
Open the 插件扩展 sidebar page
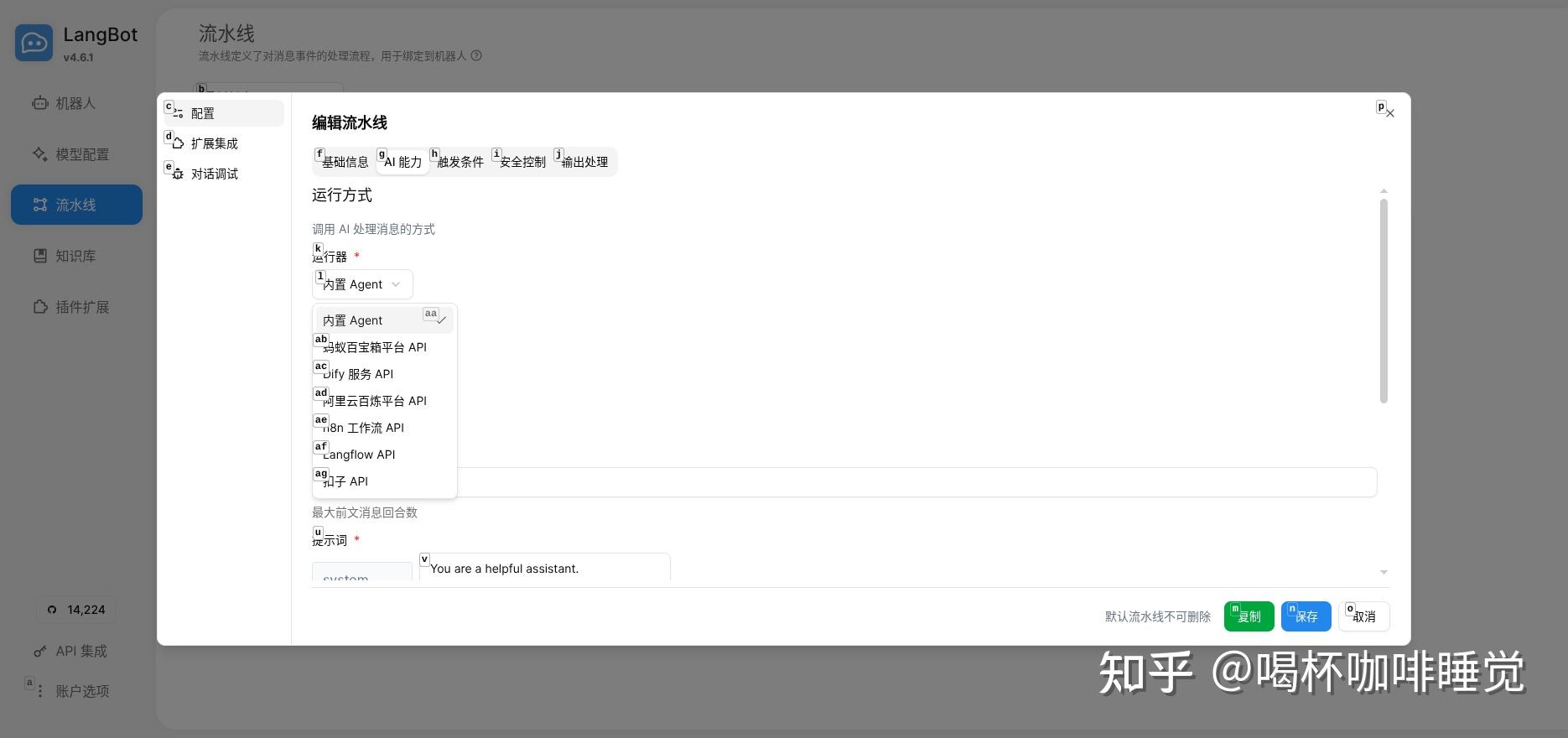76,307
